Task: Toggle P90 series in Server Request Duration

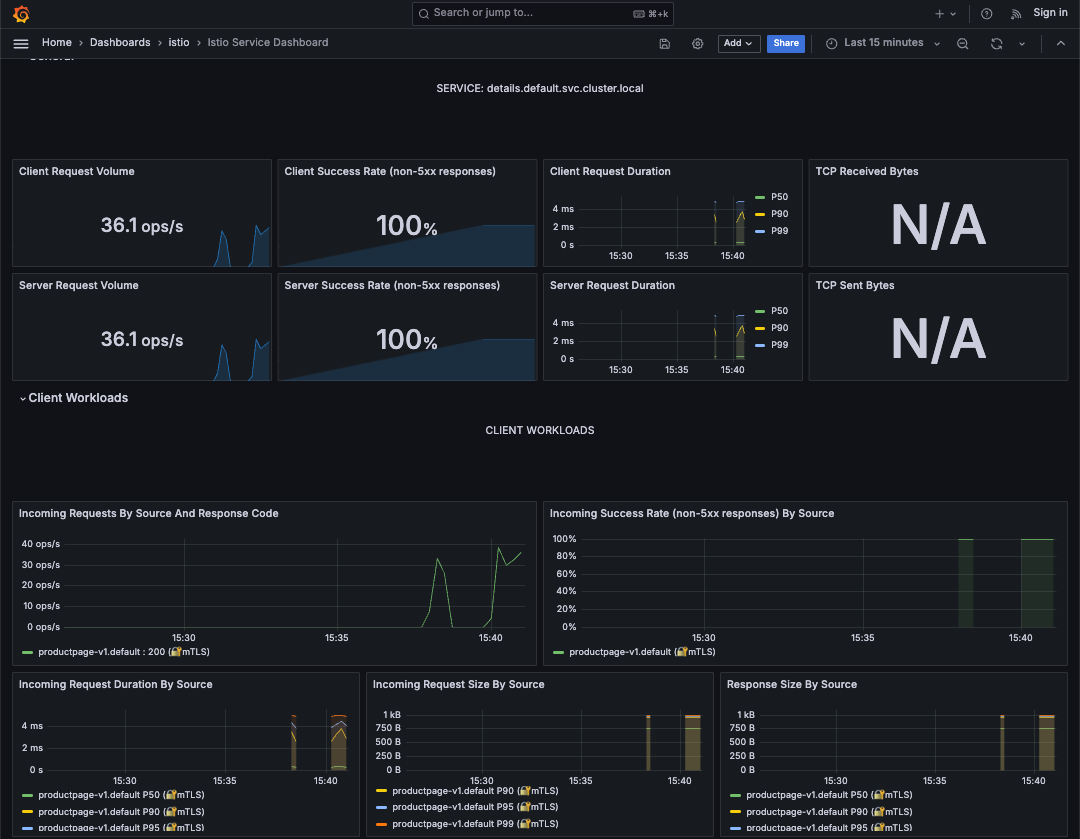Action: click(x=779, y=328)
